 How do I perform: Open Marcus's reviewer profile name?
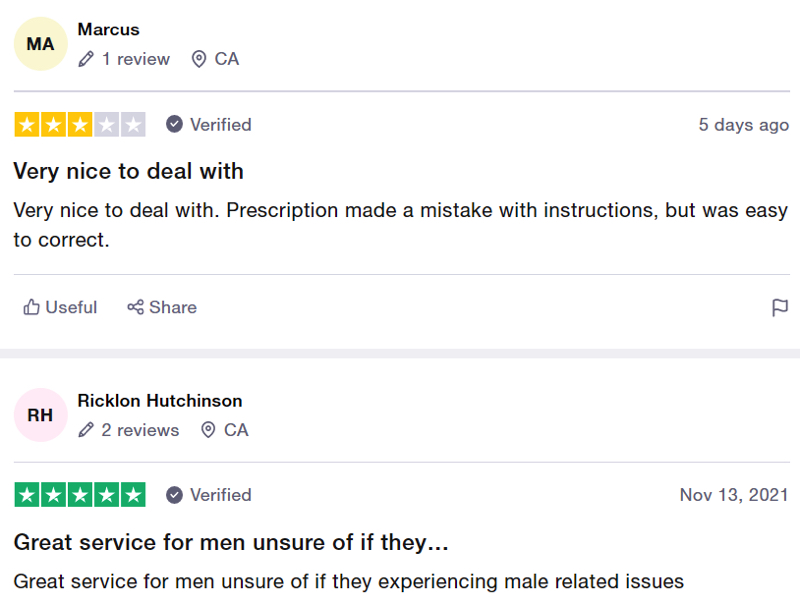[x=108, y=30]
